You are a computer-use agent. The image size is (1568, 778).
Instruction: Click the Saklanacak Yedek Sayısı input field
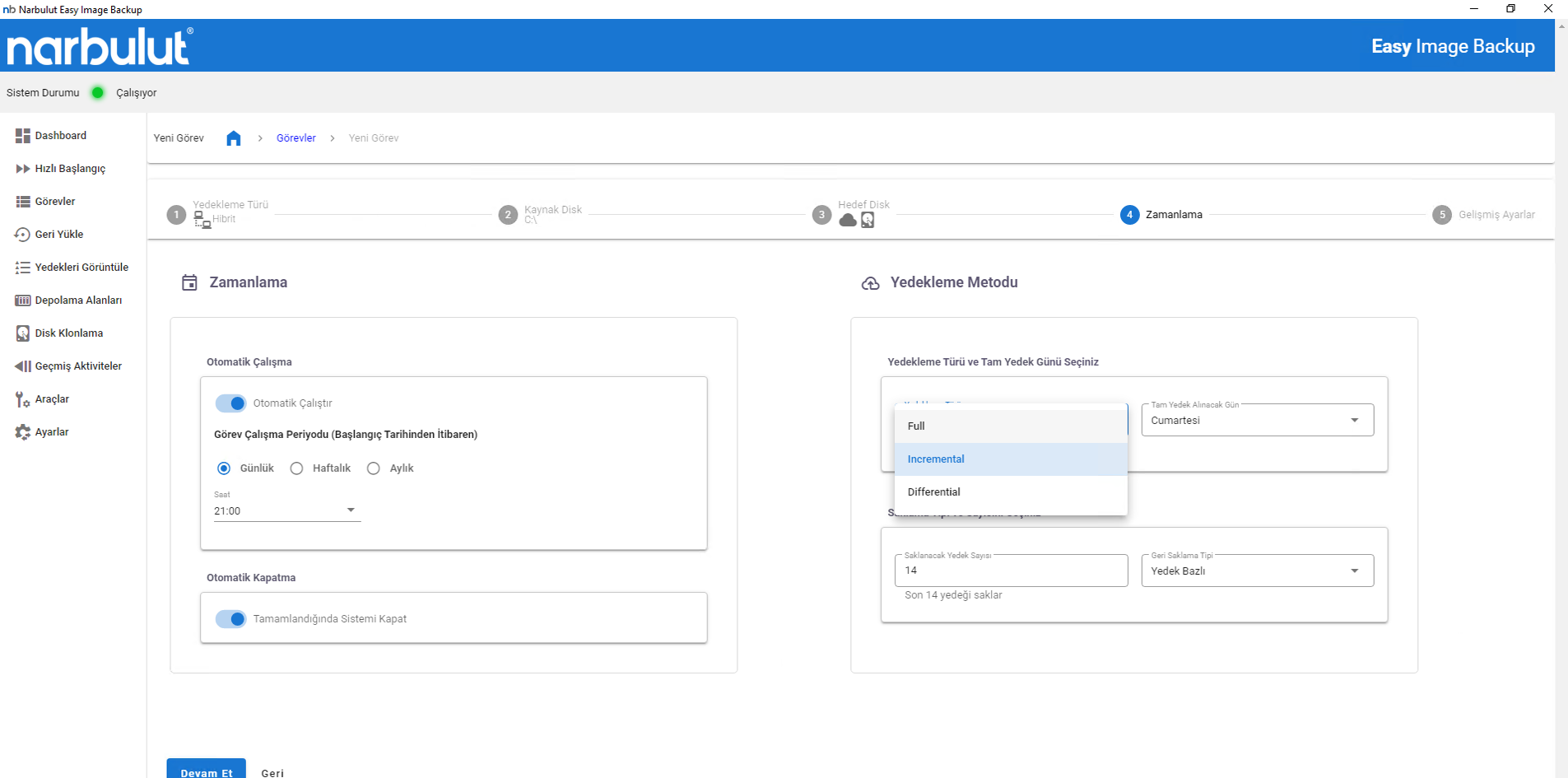pos(1011,571)
